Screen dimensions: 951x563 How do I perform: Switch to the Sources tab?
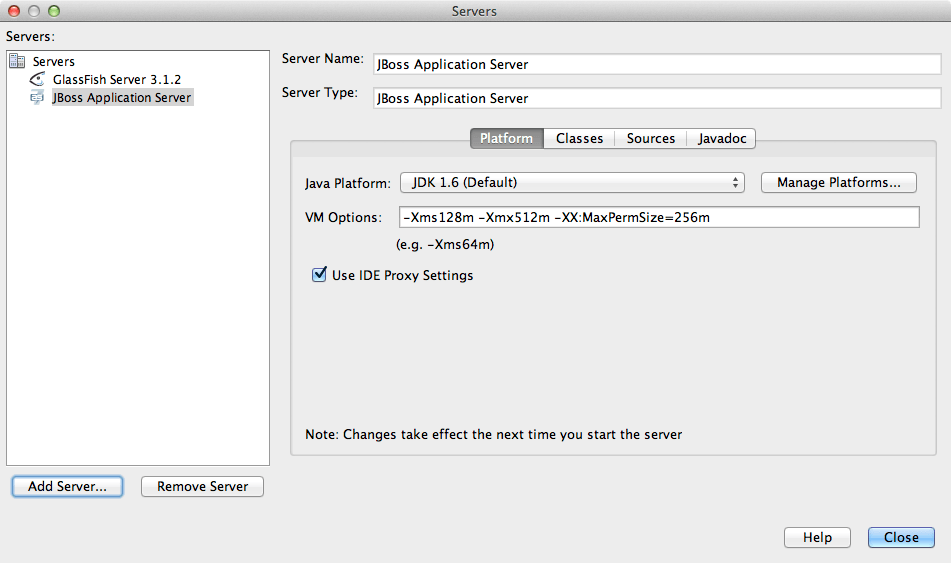tap(651, 138)
